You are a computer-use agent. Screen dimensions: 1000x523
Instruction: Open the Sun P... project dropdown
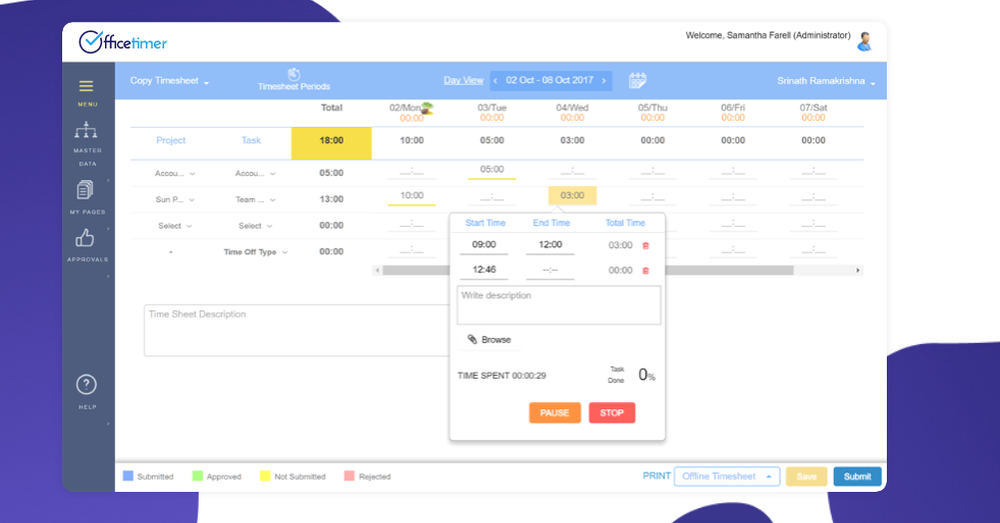pos(175,200)
